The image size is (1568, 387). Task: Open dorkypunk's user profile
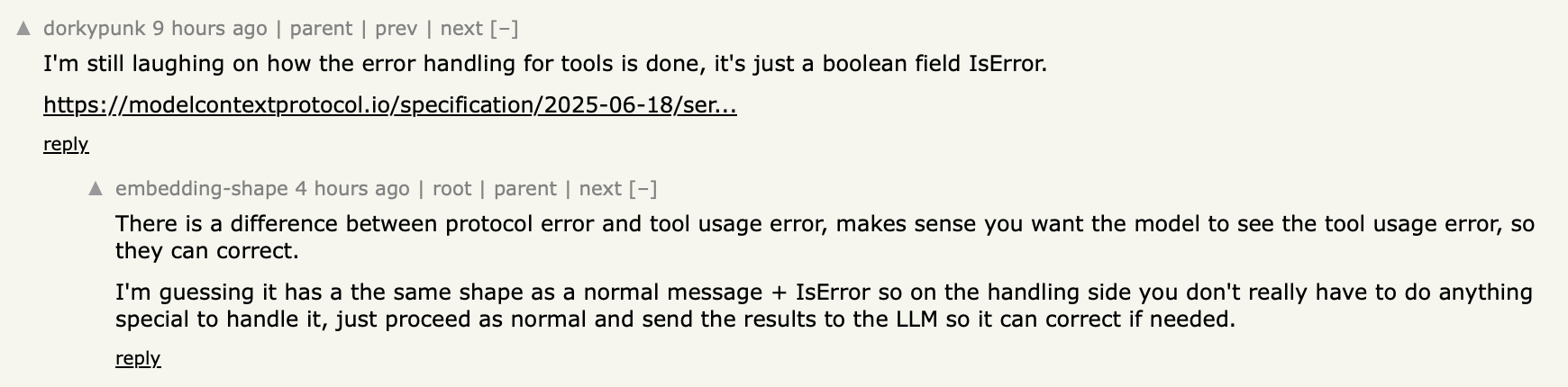[x=94, y=29]
